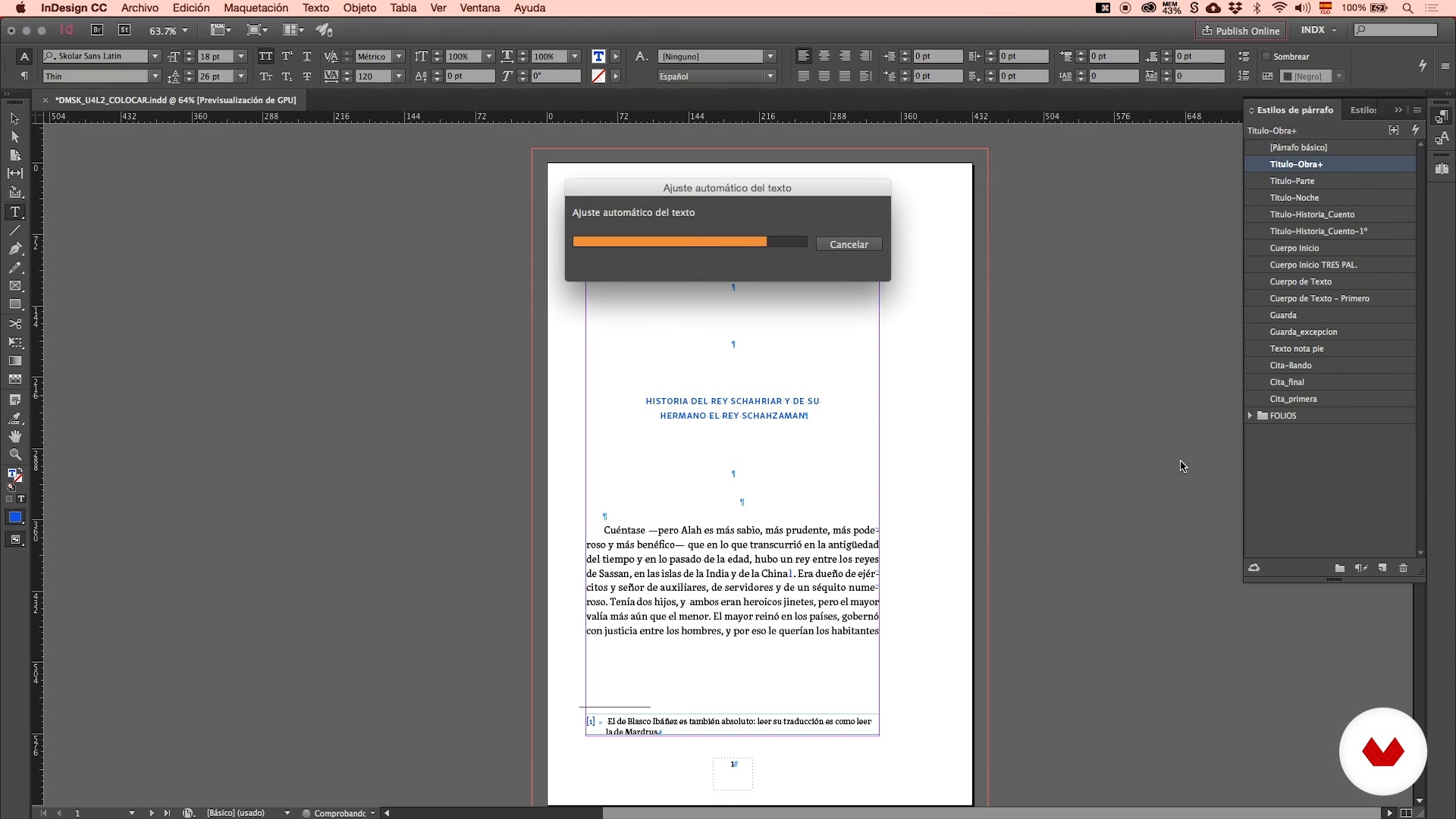Click the Publish Online button

[1241, 30]
